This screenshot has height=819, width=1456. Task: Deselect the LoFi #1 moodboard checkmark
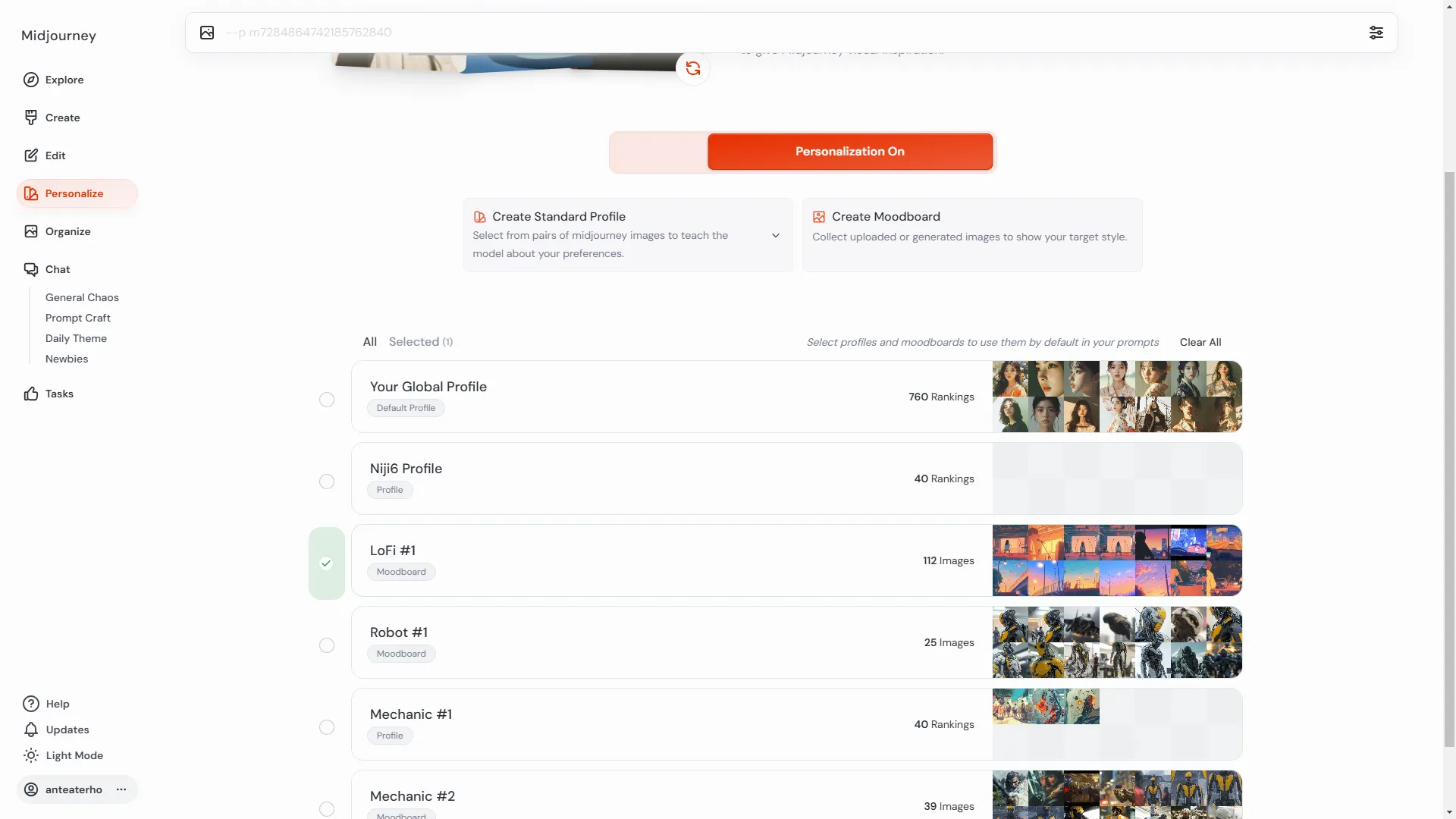(327, 563)
